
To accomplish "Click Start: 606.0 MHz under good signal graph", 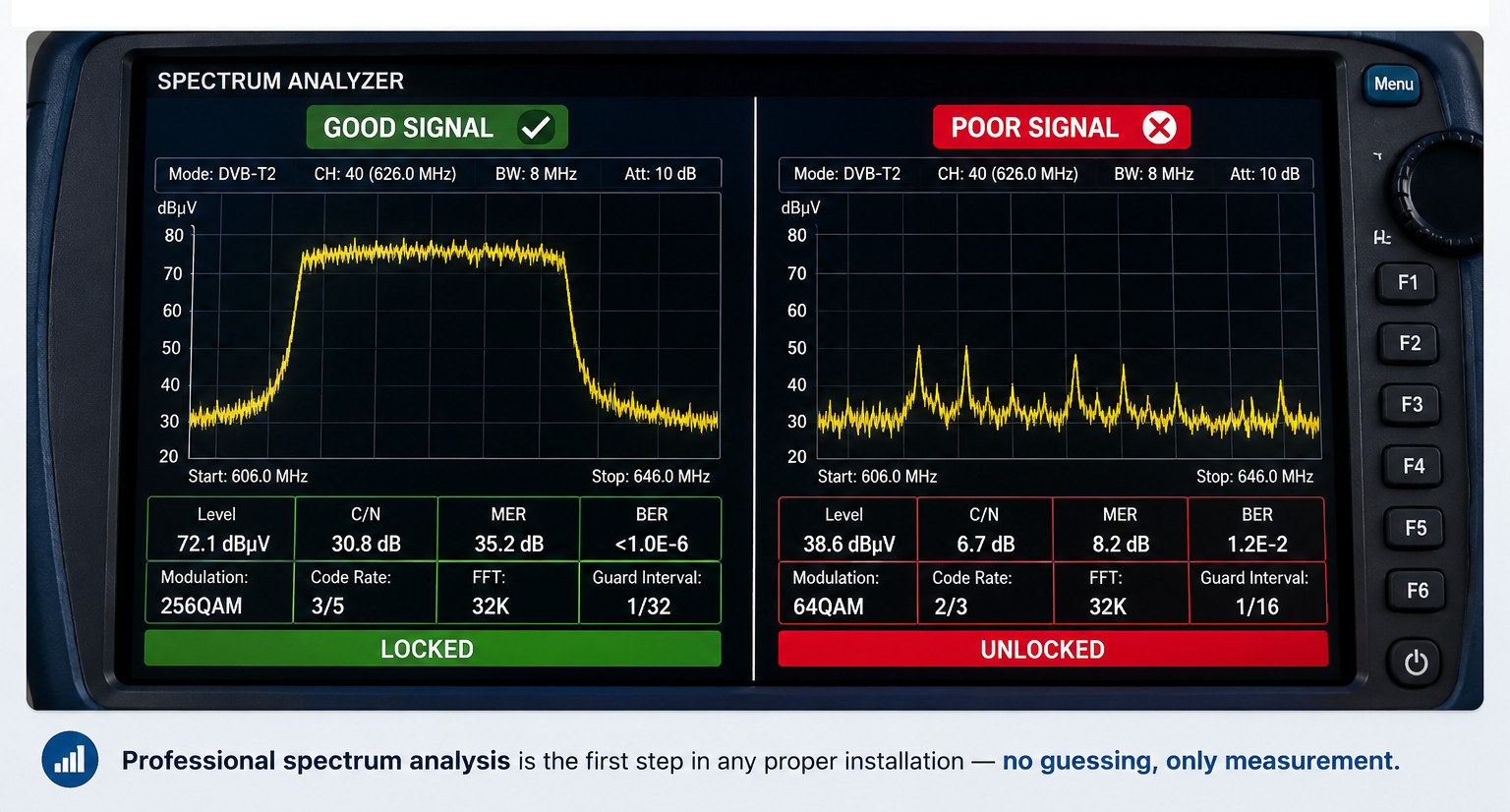I will pos(248,476).
